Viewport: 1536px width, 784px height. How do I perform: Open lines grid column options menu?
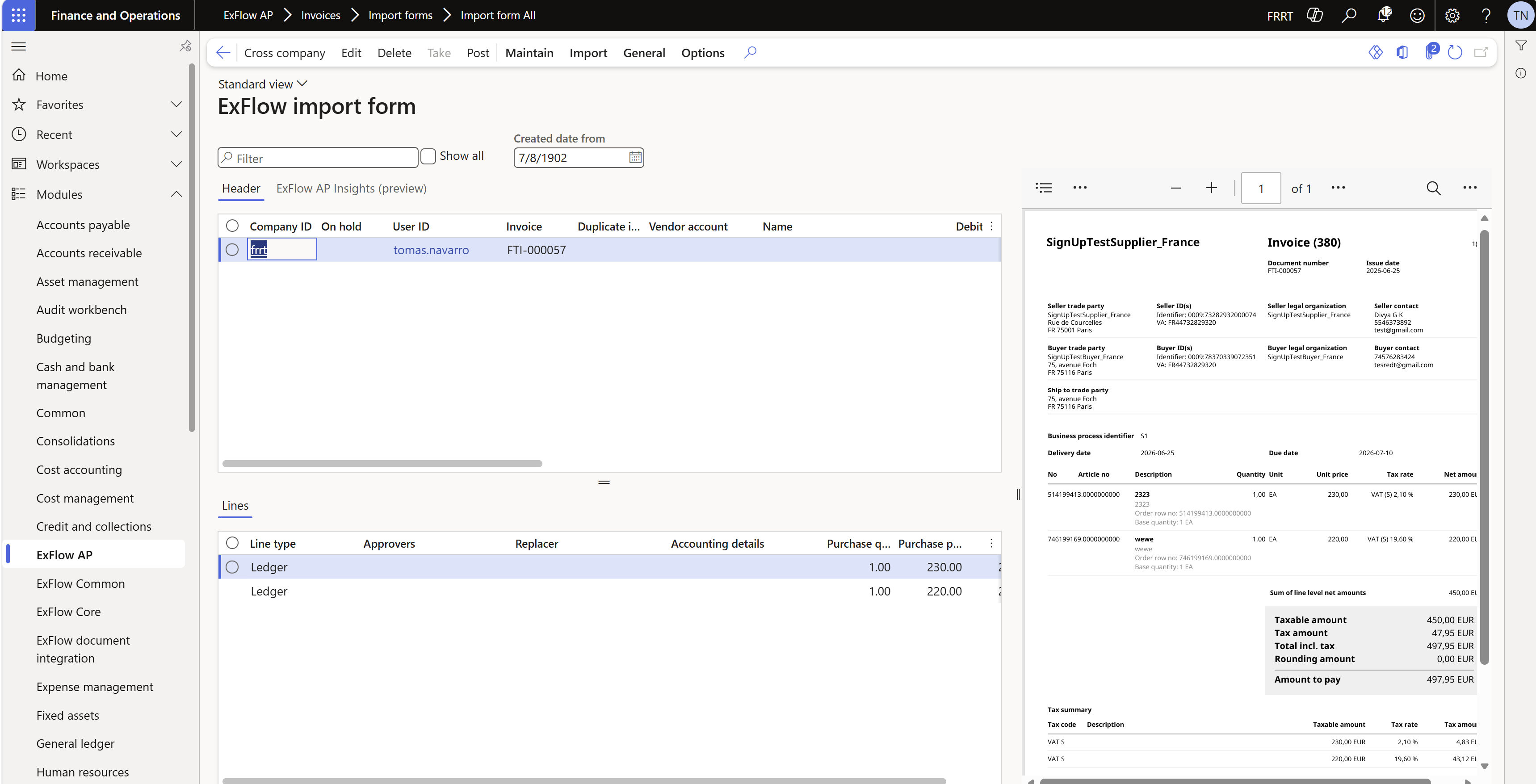click(991, 543)
